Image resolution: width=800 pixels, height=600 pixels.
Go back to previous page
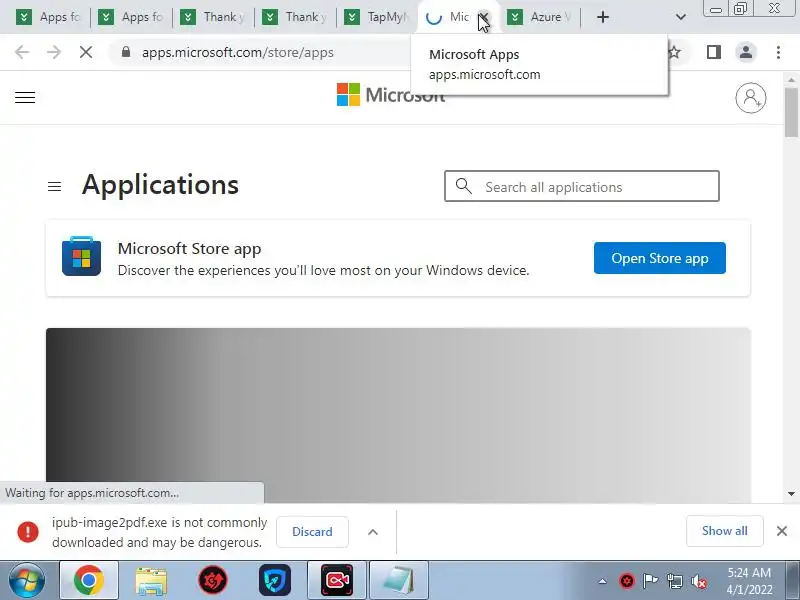coord(22,52)
